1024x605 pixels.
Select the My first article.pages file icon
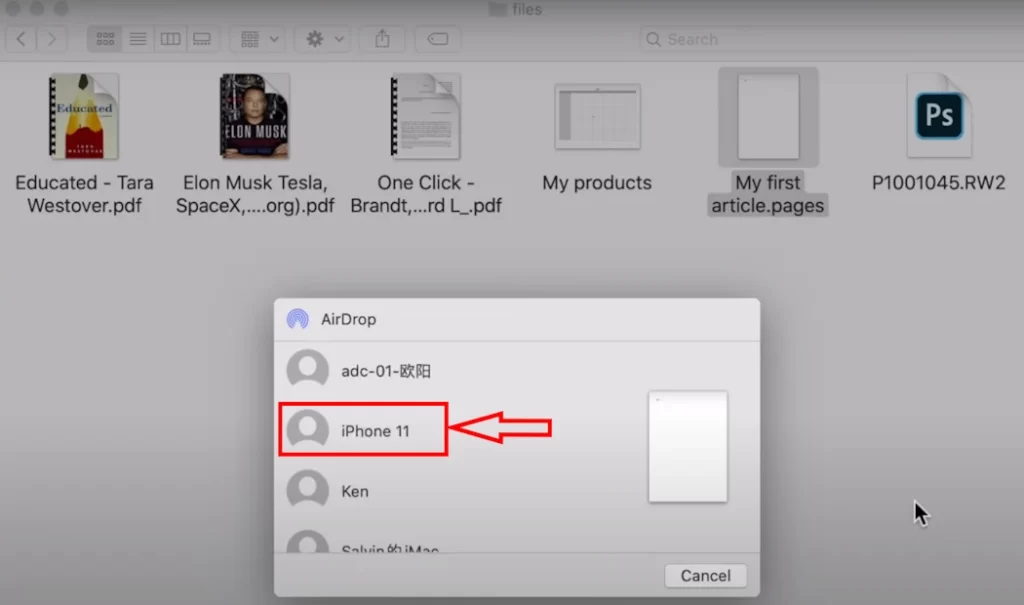768,116
